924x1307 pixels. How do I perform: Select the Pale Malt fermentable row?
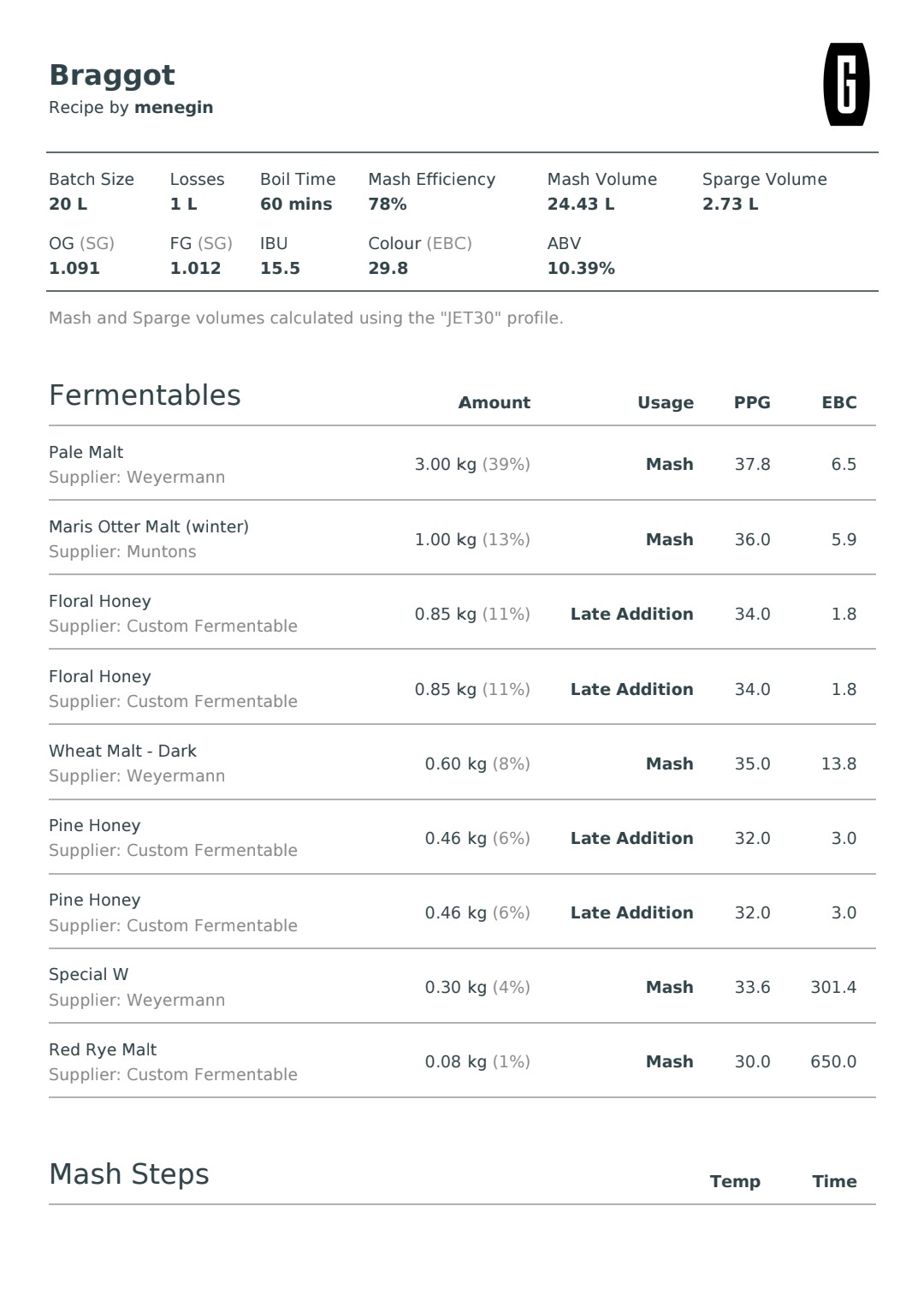(462, 464)
